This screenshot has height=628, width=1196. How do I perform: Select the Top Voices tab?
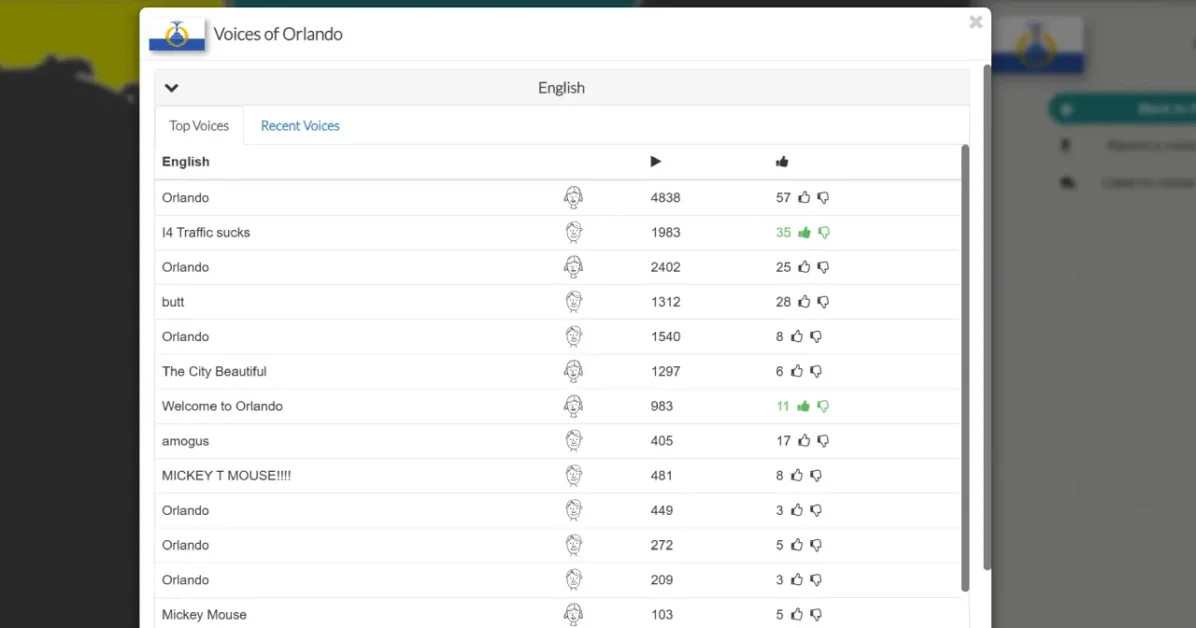pos(199,126)
